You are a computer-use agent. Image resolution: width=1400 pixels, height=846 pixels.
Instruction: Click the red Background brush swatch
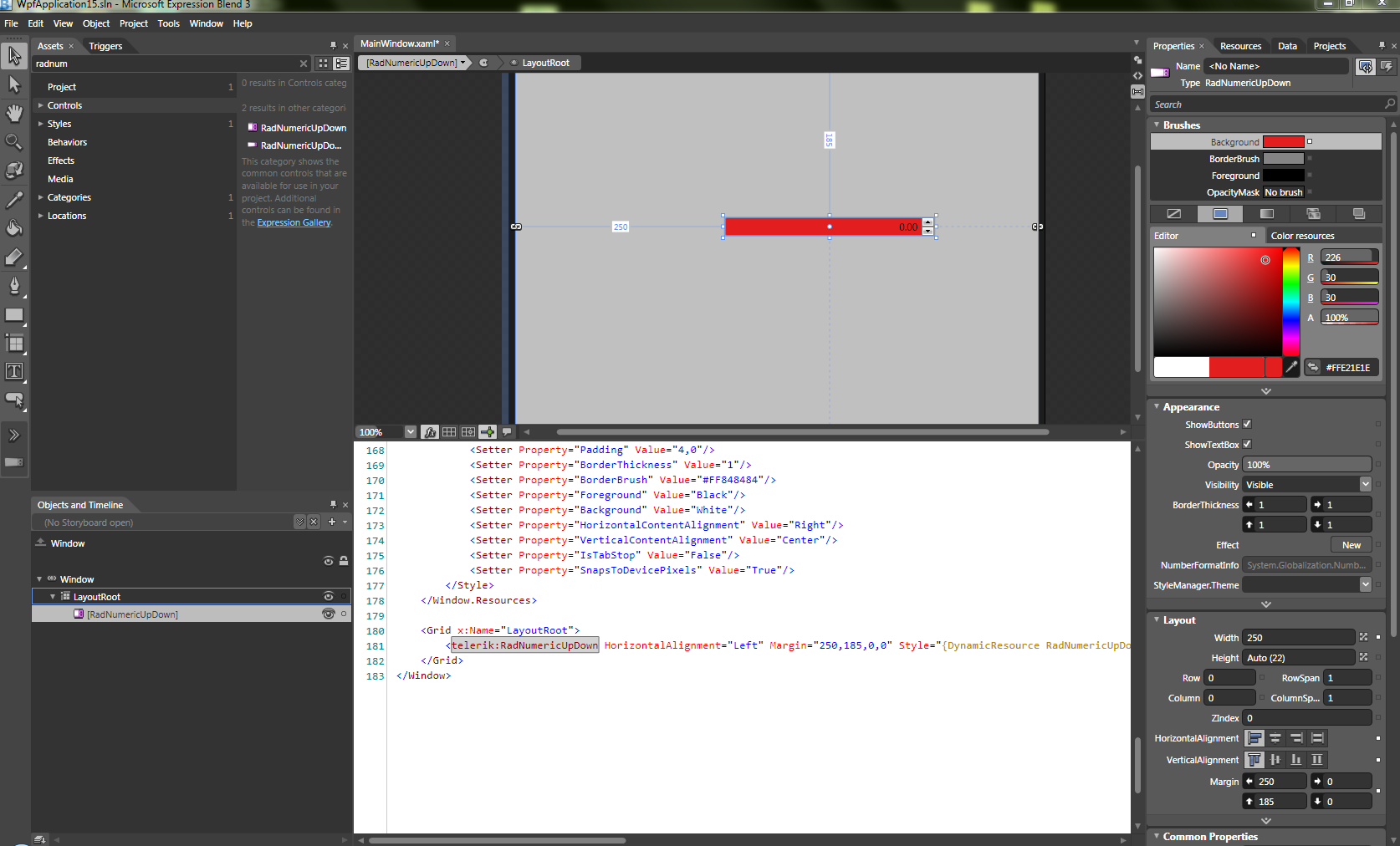pyautogui.click(x=1283, y=142)
